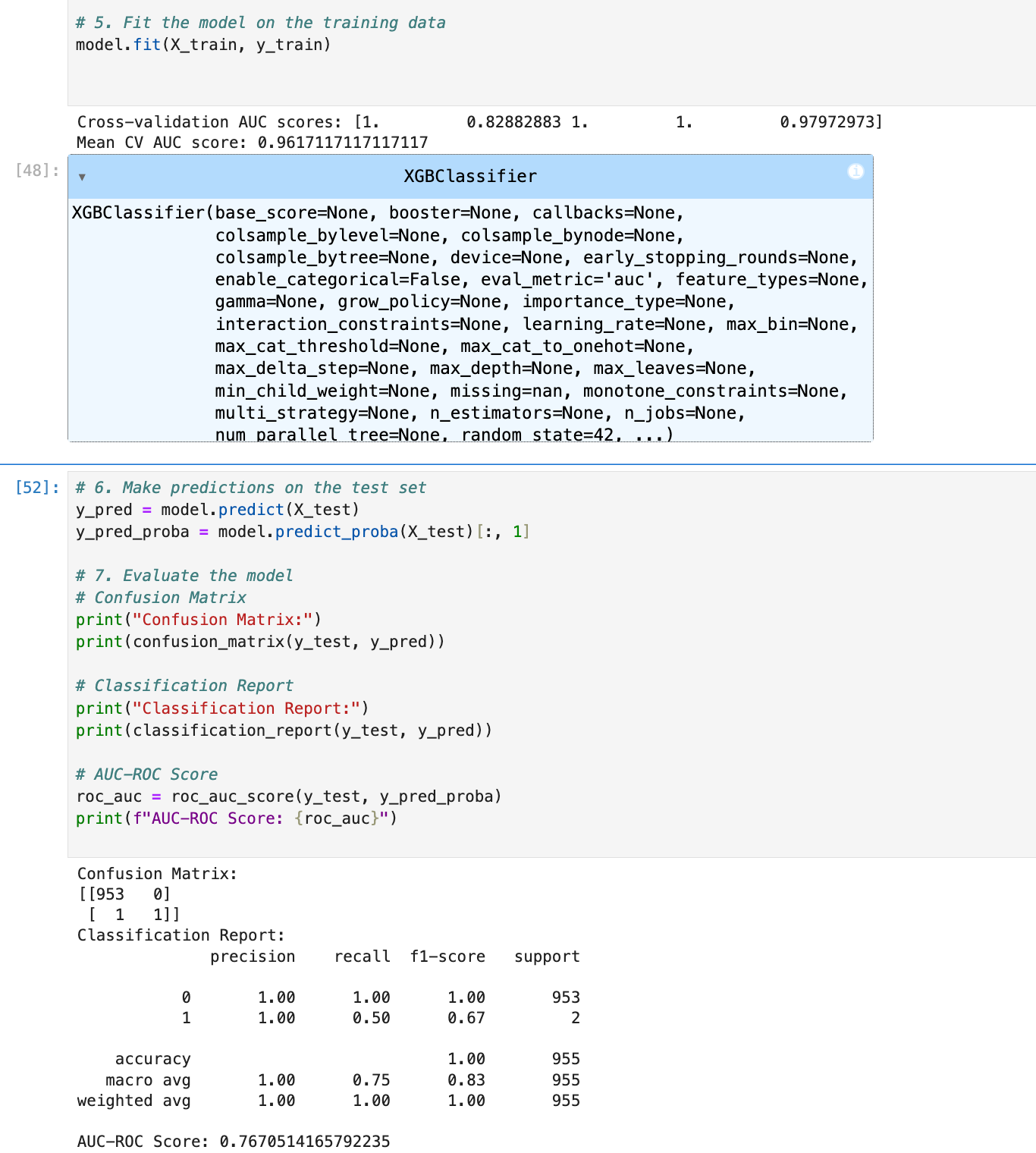Place cursor in model.fit(X_train, y_train) line
Screen dimensions: 1036x1153
pos(202,45)
